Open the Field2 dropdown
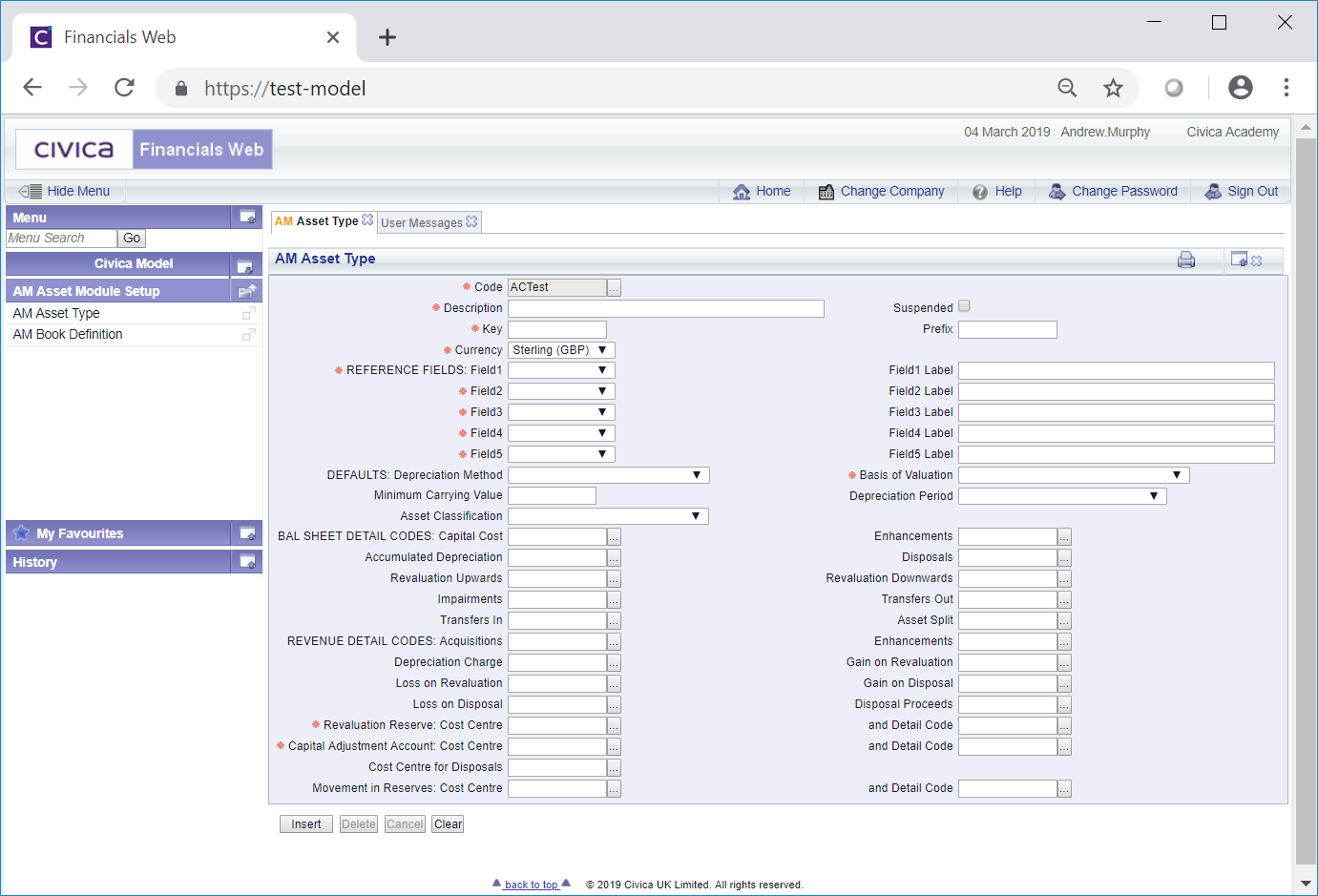Screen dimensions: 1318x896 pyautogui.click(x=561, y=391)
